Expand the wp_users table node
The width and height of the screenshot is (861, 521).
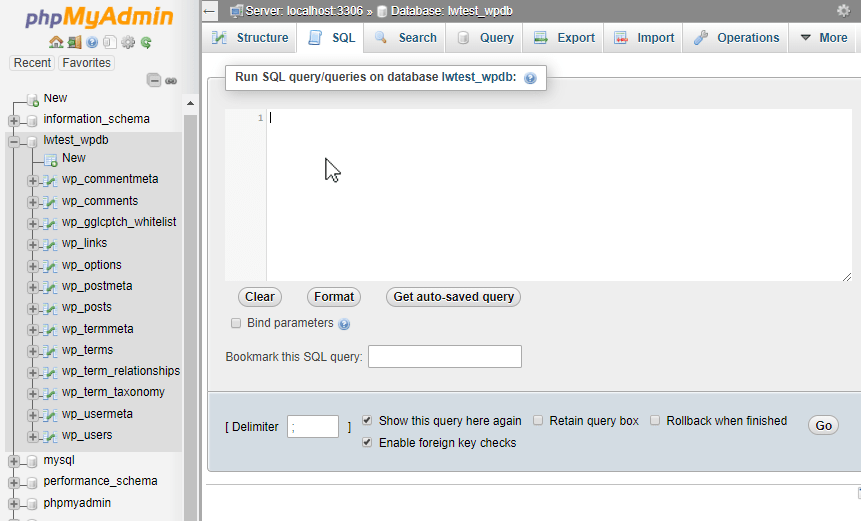[32, 436]
